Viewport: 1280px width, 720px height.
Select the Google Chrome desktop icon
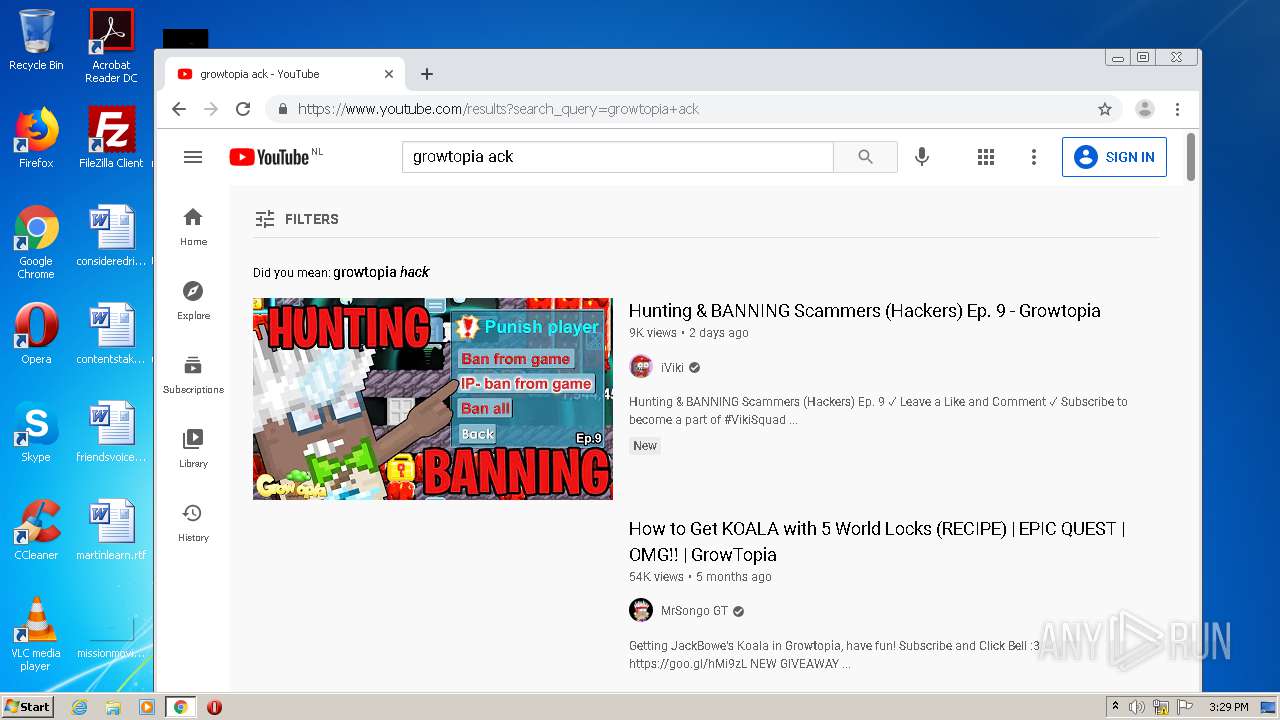point(36,242)
